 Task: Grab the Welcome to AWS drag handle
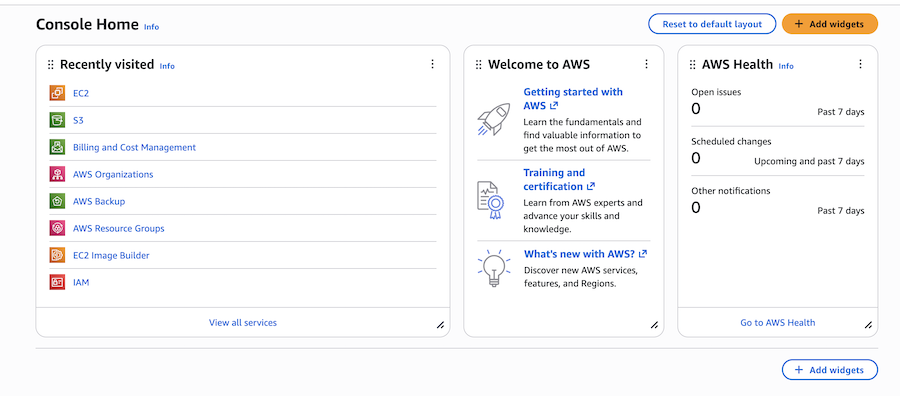click(479, 65)
